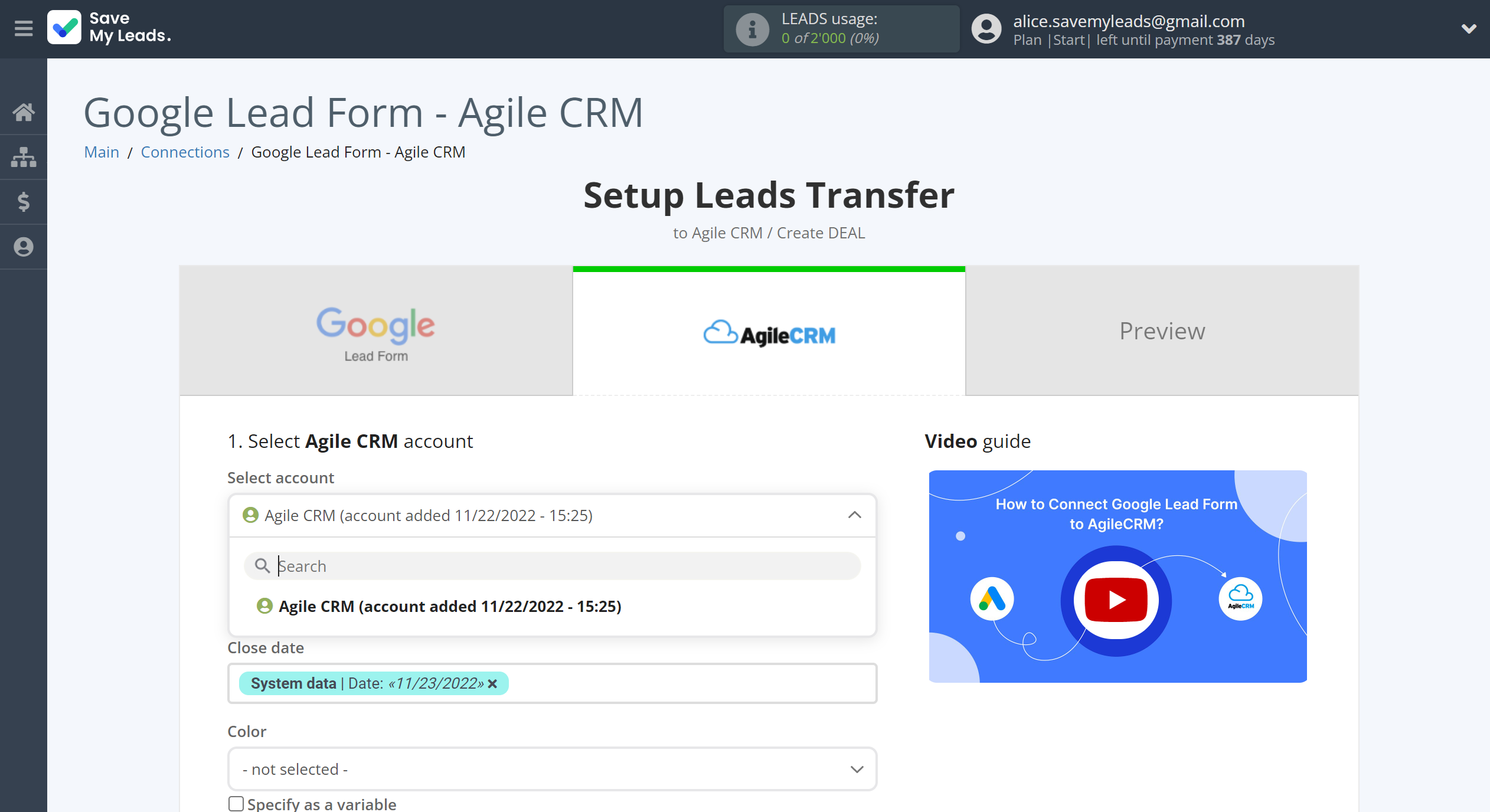This screenshot has height=812, width=1490.
Task: Switch to the Preview tab
Action: tap(1162, 330)
